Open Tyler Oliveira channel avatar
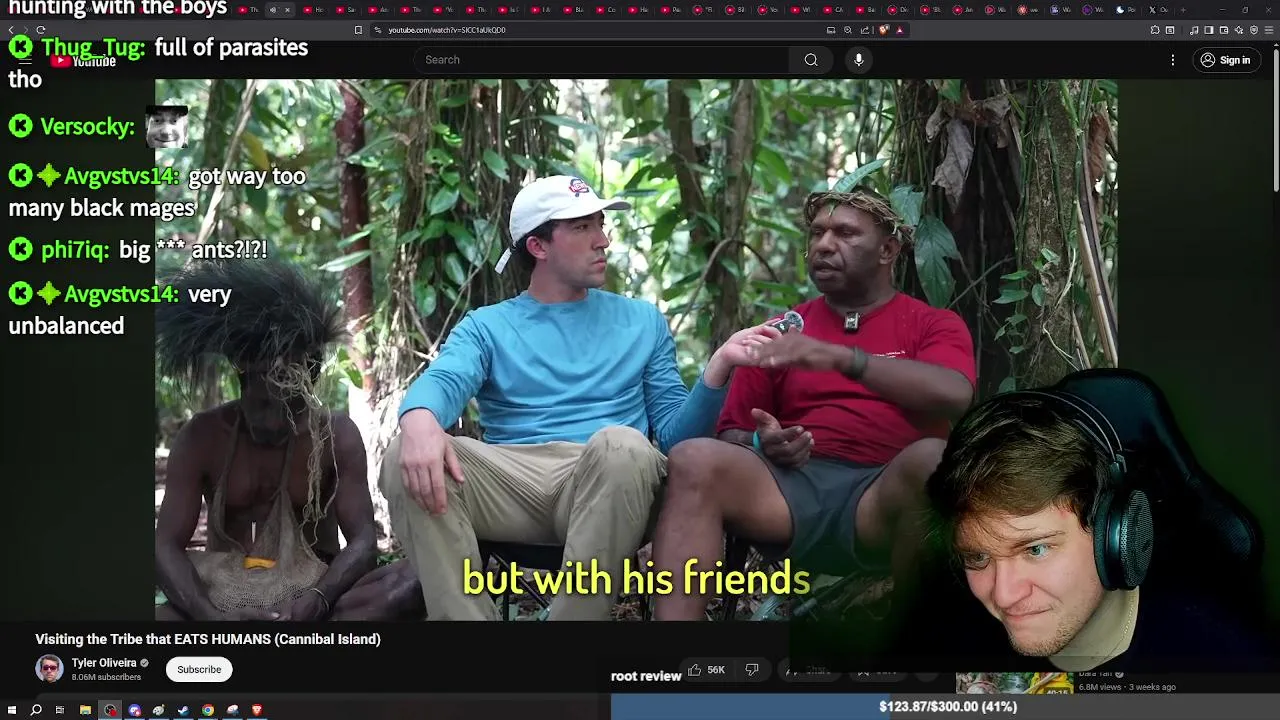The height and width of the screenshot is (720, 1280). (x=49, y=669)
